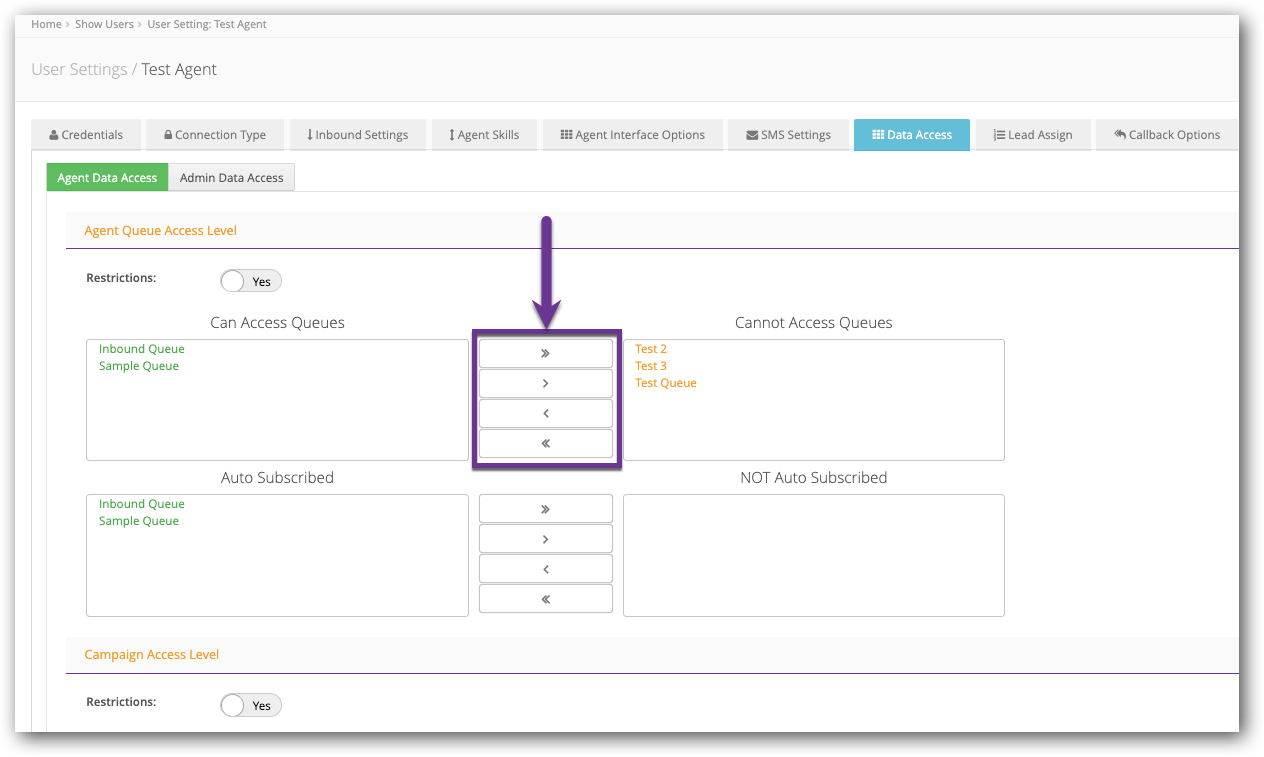
Task: Toggle Campaign Access Level restrictions switch
Action: tap(251, 705)
